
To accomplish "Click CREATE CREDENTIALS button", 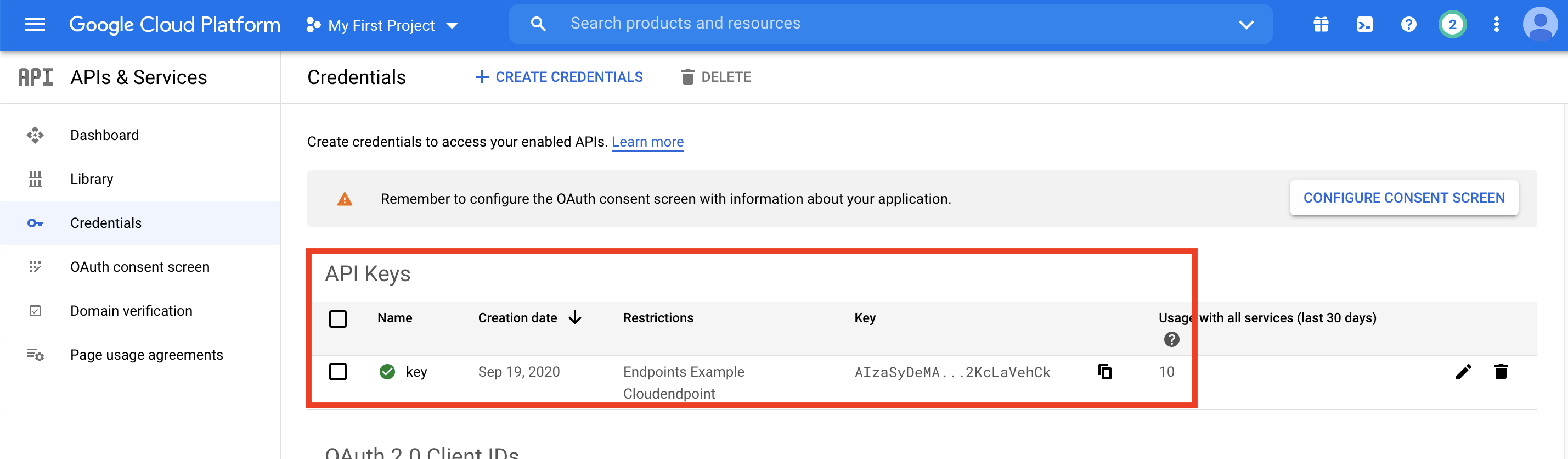I will pyautogui.click(x=559, y=77).
